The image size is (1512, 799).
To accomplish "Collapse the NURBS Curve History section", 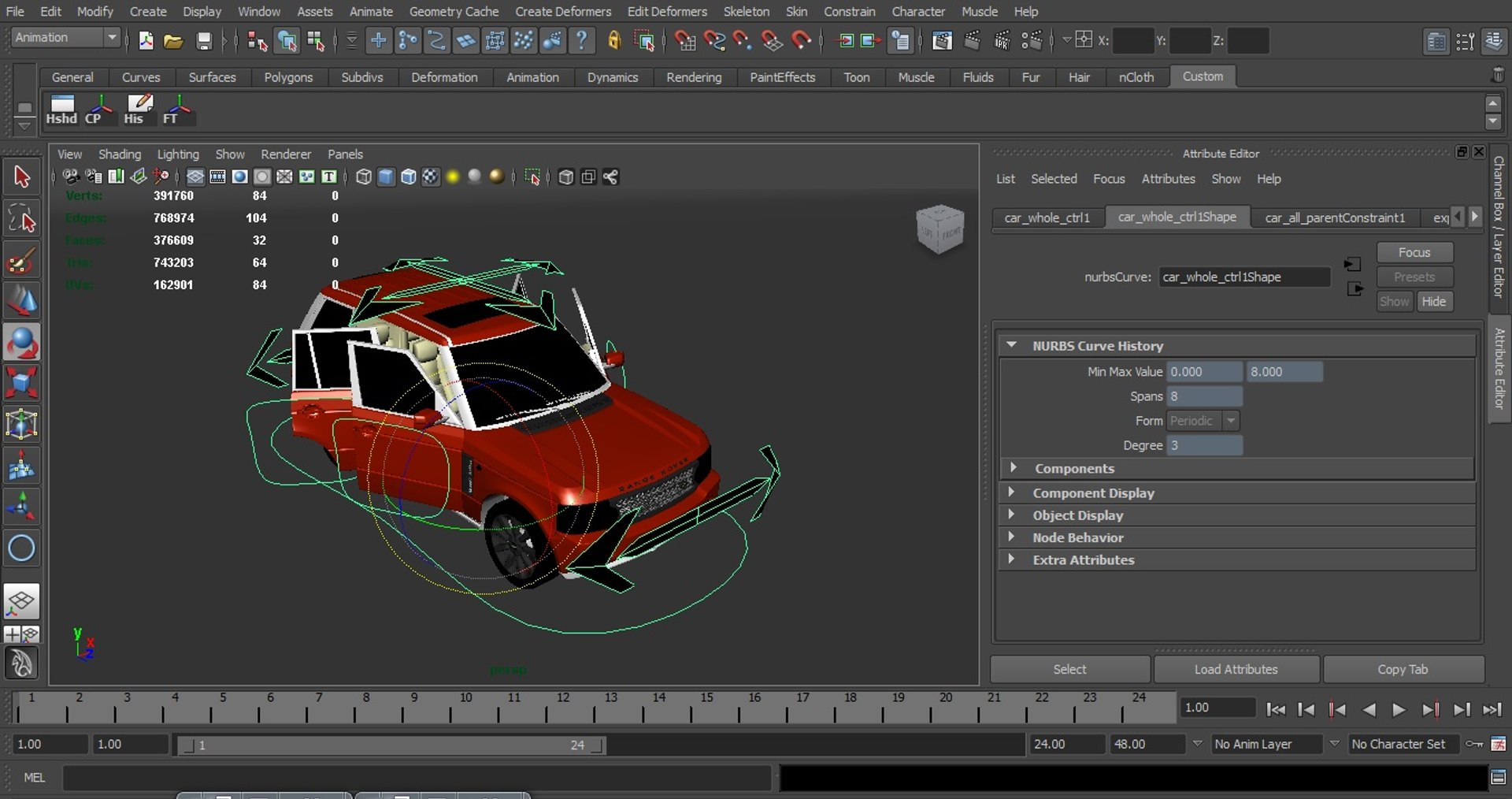I will coord(1011,346).
